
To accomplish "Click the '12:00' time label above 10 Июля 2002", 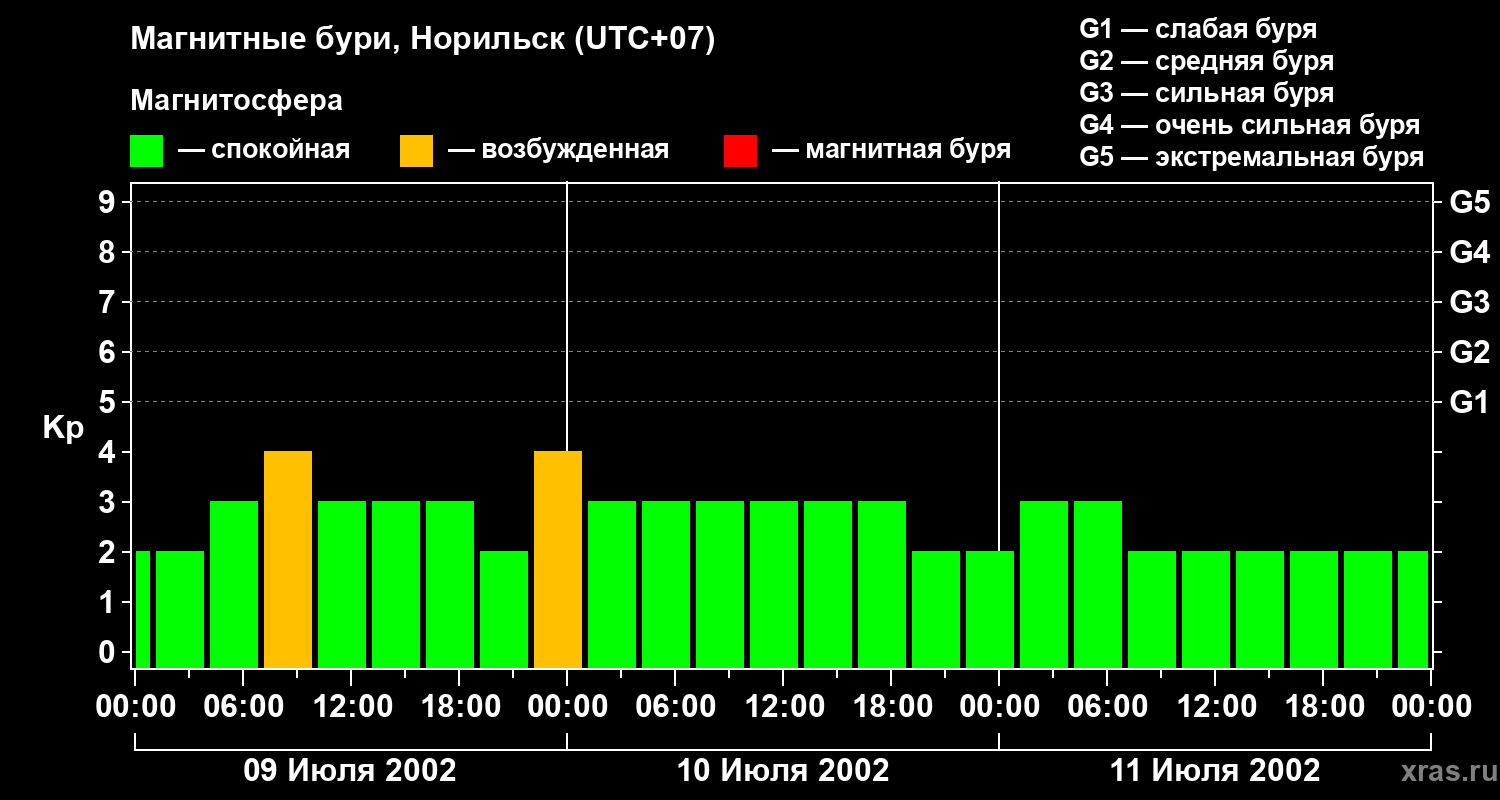I will coord(783,707).
